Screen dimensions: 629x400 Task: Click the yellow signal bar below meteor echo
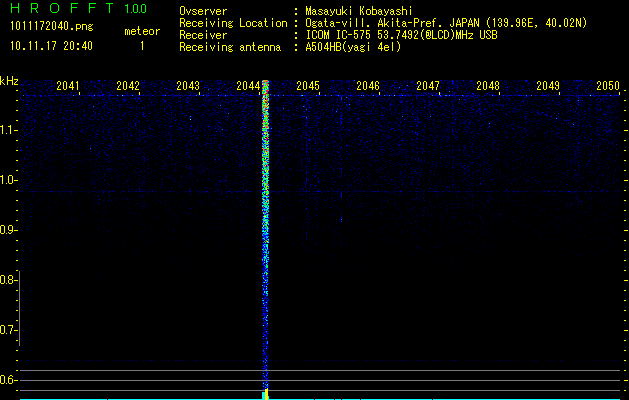[266, 394]
